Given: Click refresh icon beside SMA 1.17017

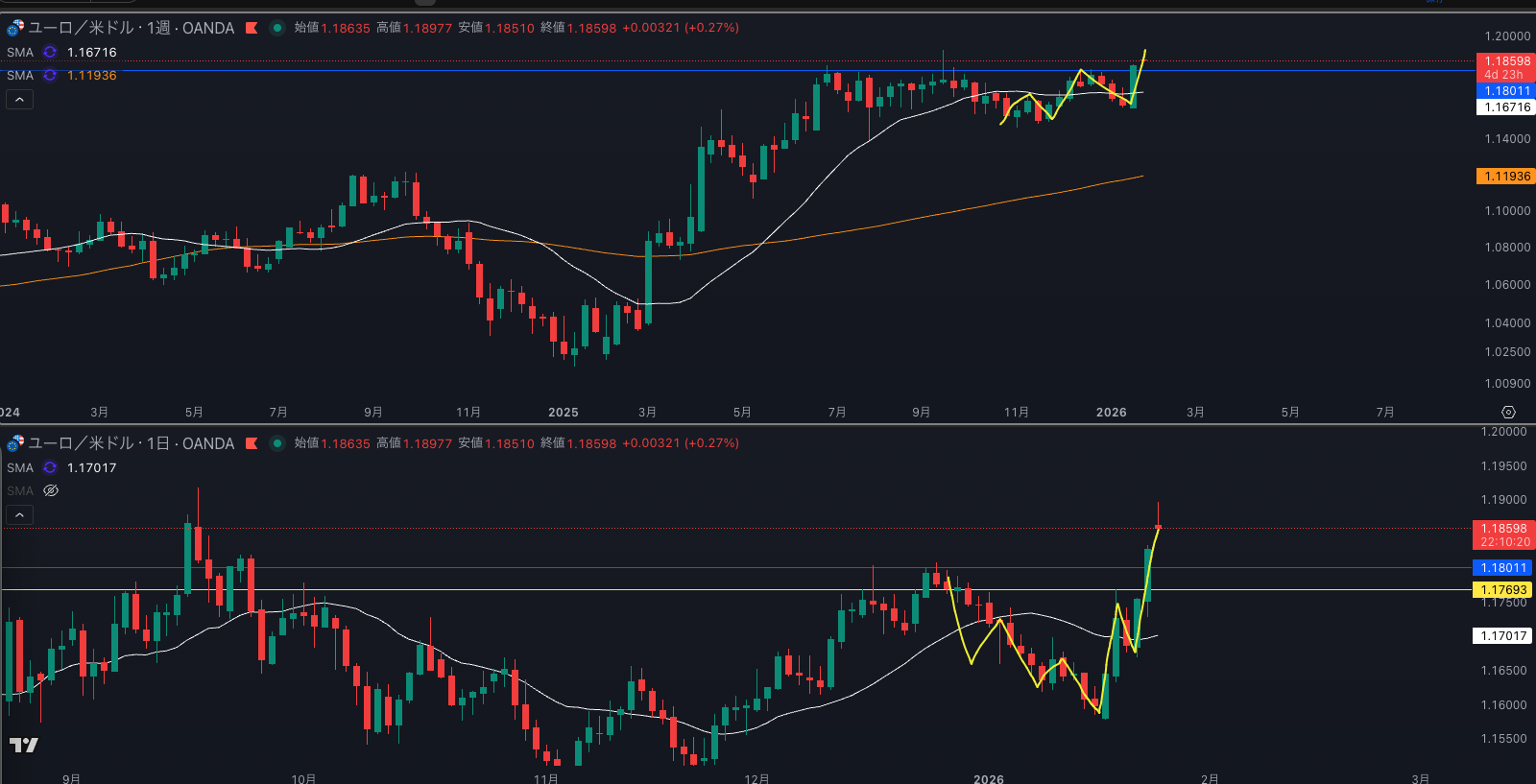Looking at the screenshot, I should point(50,468).
